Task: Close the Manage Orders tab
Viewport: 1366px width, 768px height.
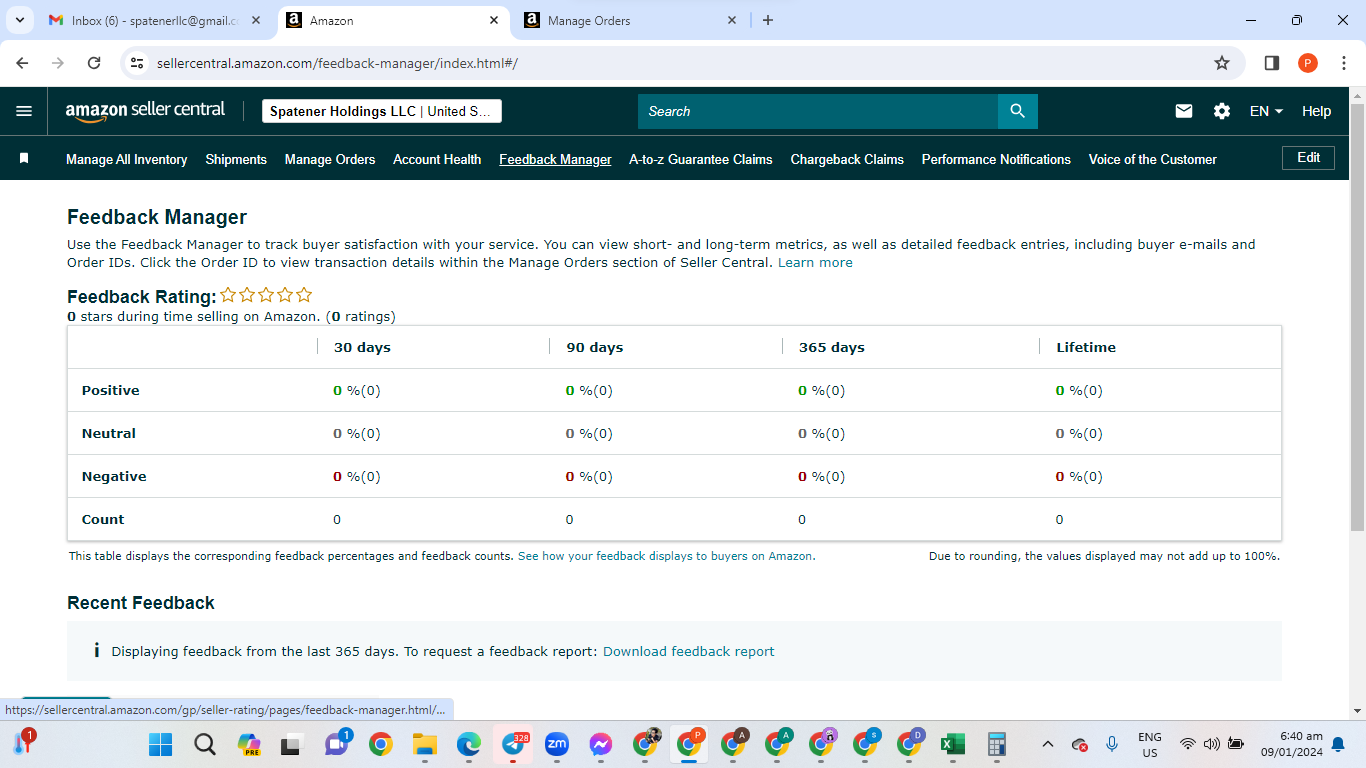Action: [732, 20]
